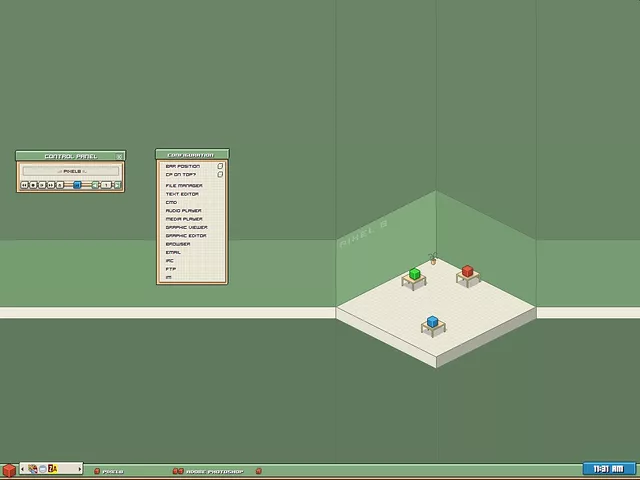Switch to Adobe Photoshop taskbar item
This screenshot has height=480, width=640.
(x=214, y=471)
